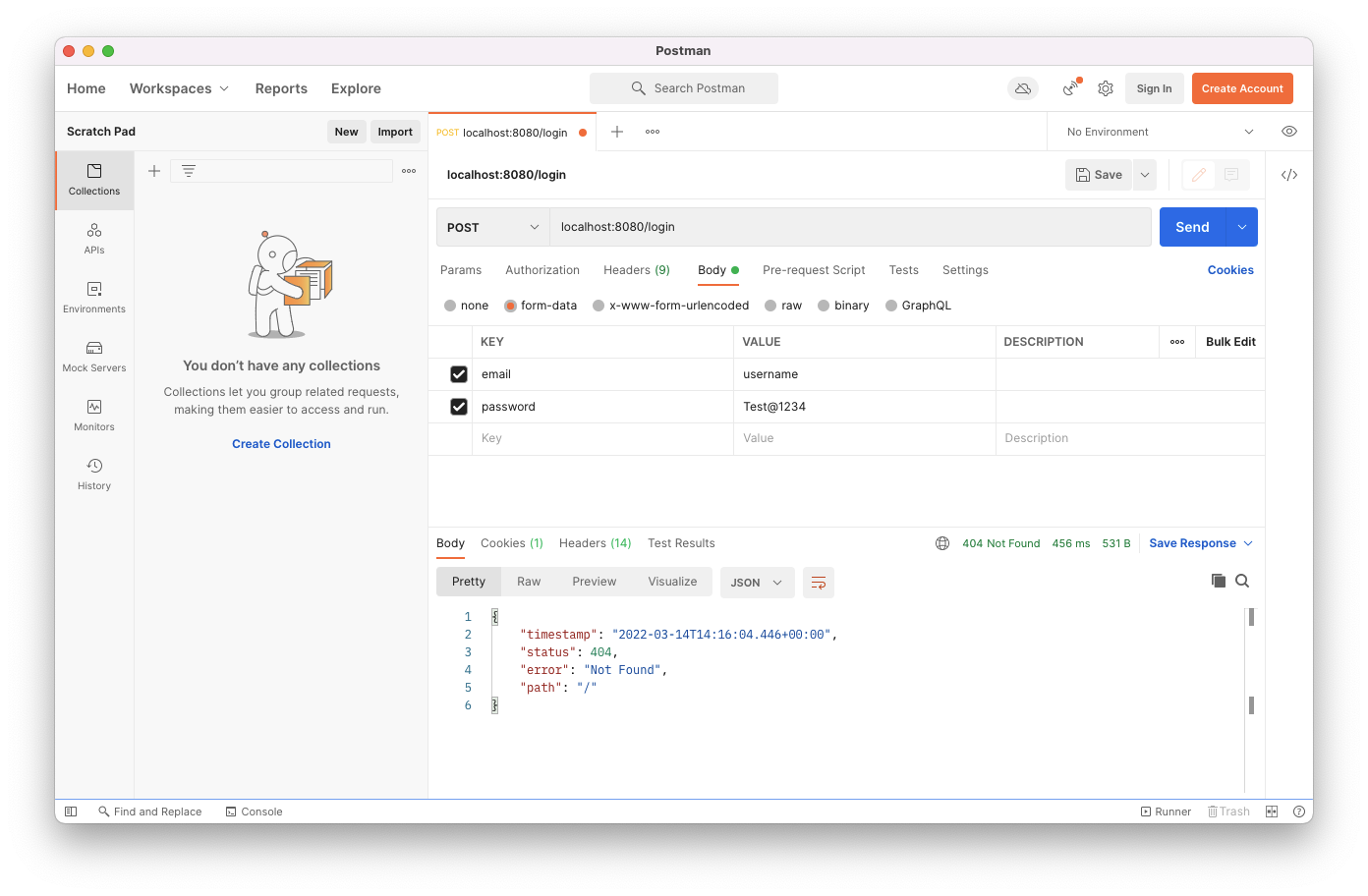Open the Mock Servers sidebar panel

pyautogui.click(x=94, y=357)
